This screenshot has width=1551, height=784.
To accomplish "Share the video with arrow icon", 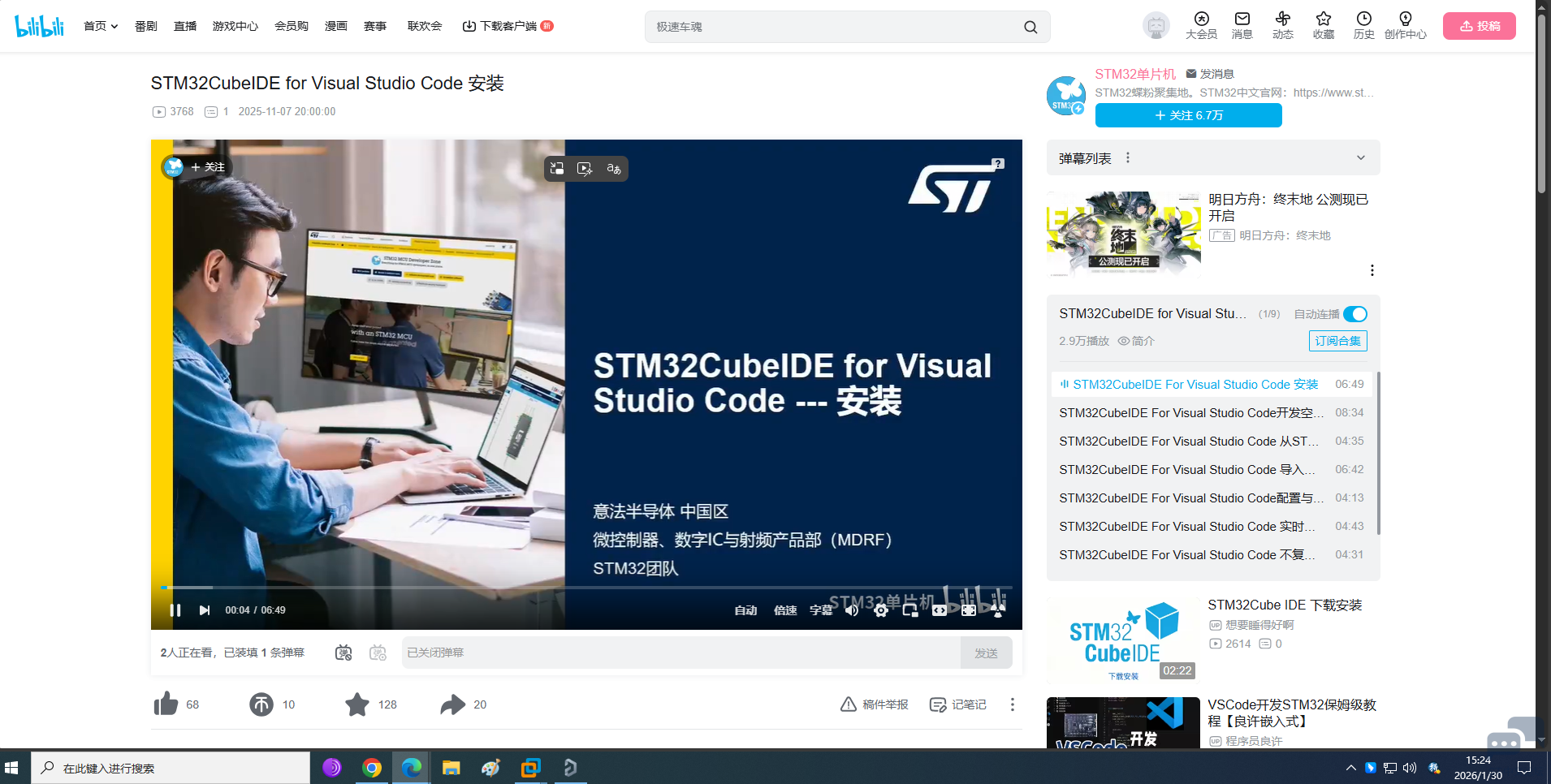I will coord(452,704).
